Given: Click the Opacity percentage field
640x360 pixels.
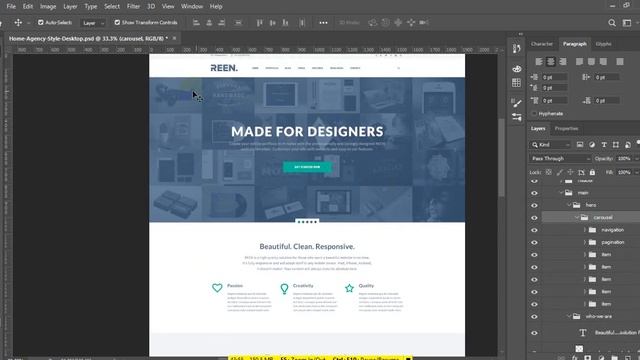Looking at the screenshot, I should pos(624,158).
